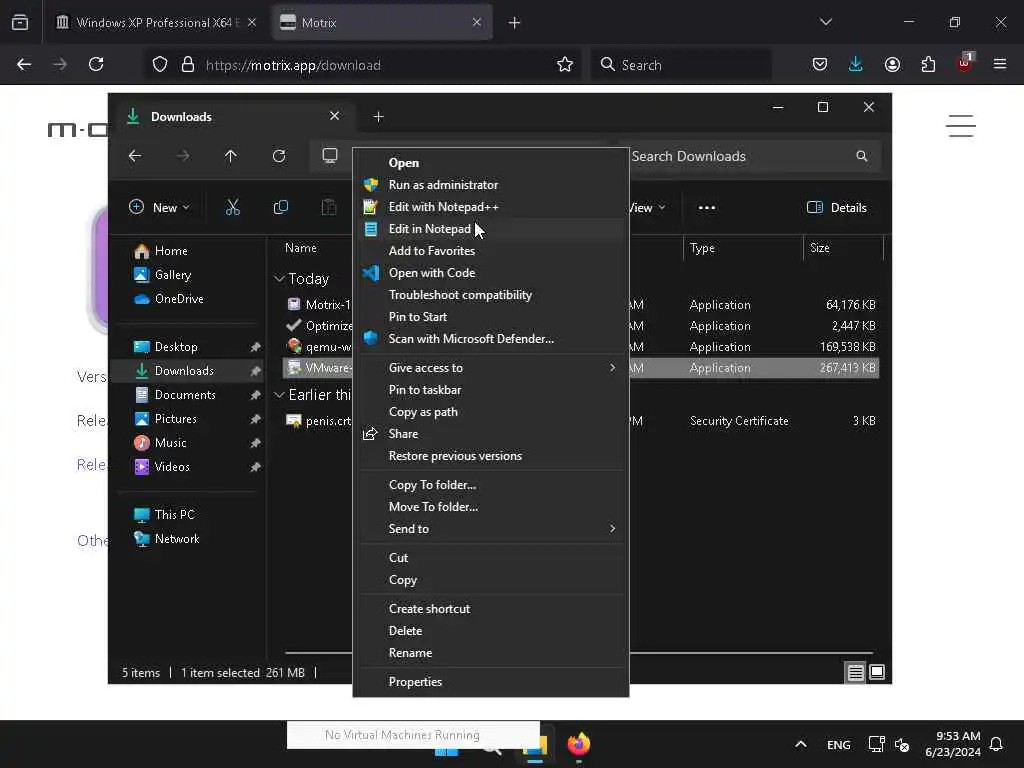
Task: Show hidden tray icons chevron
Action: point(801,744)
